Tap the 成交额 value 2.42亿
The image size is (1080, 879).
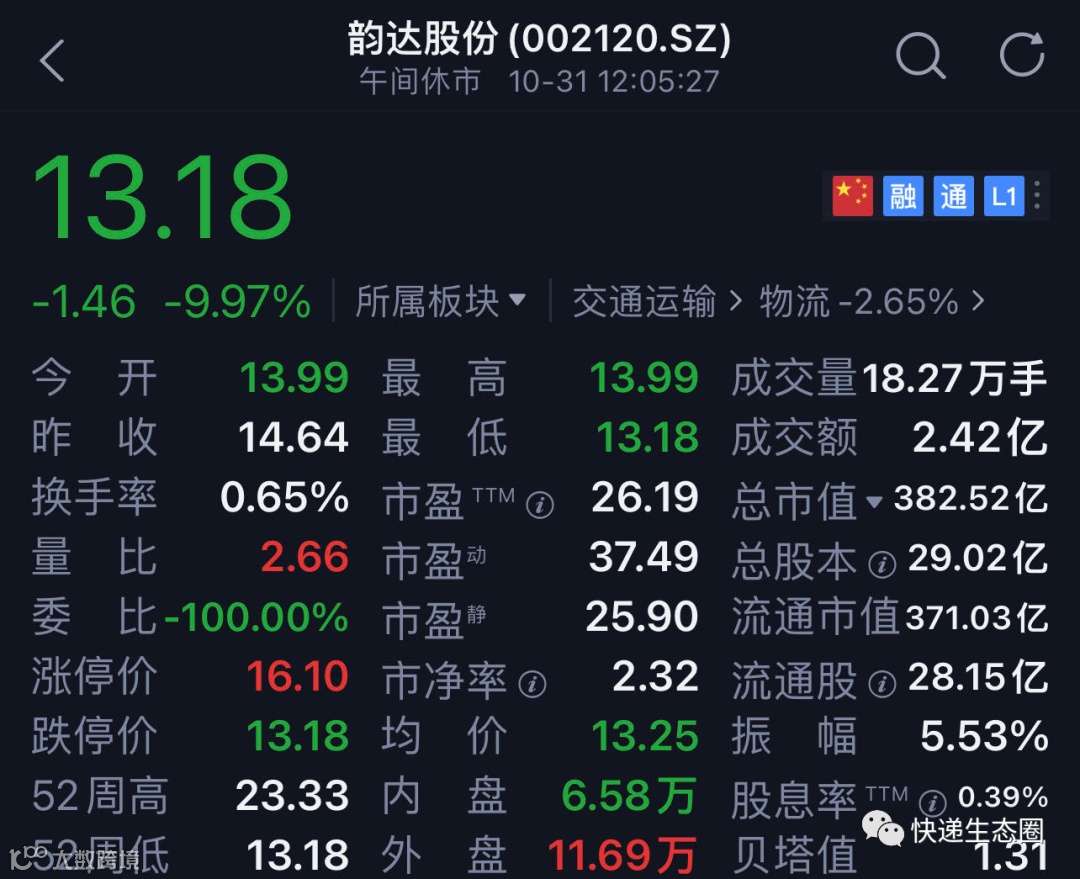click(x=980, y=437)
